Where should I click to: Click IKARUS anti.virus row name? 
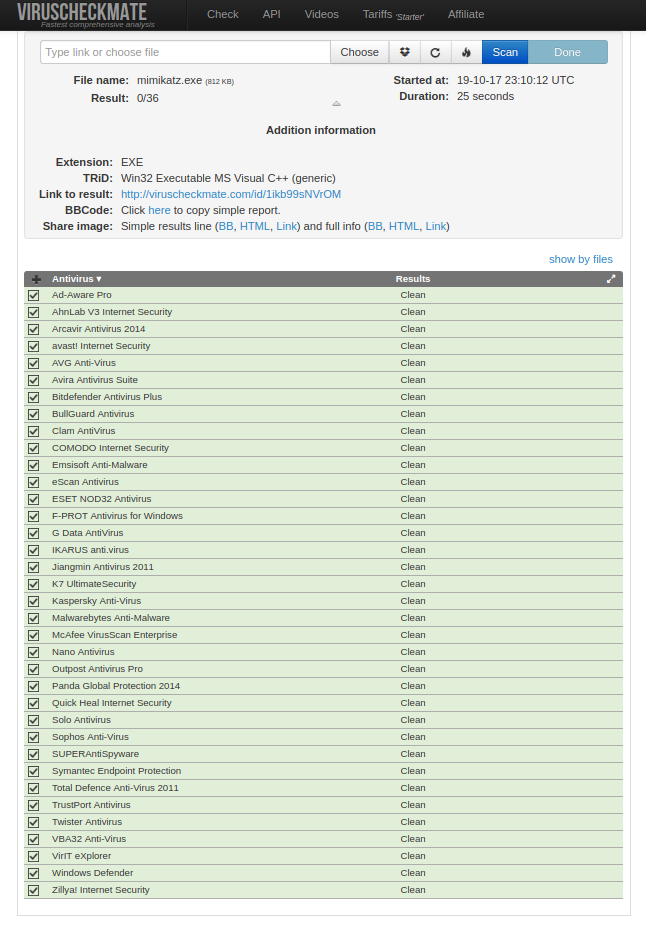[90, 550]
